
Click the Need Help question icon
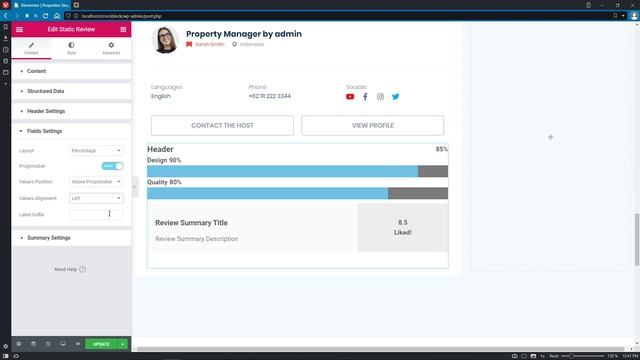(x=82, y=269)
